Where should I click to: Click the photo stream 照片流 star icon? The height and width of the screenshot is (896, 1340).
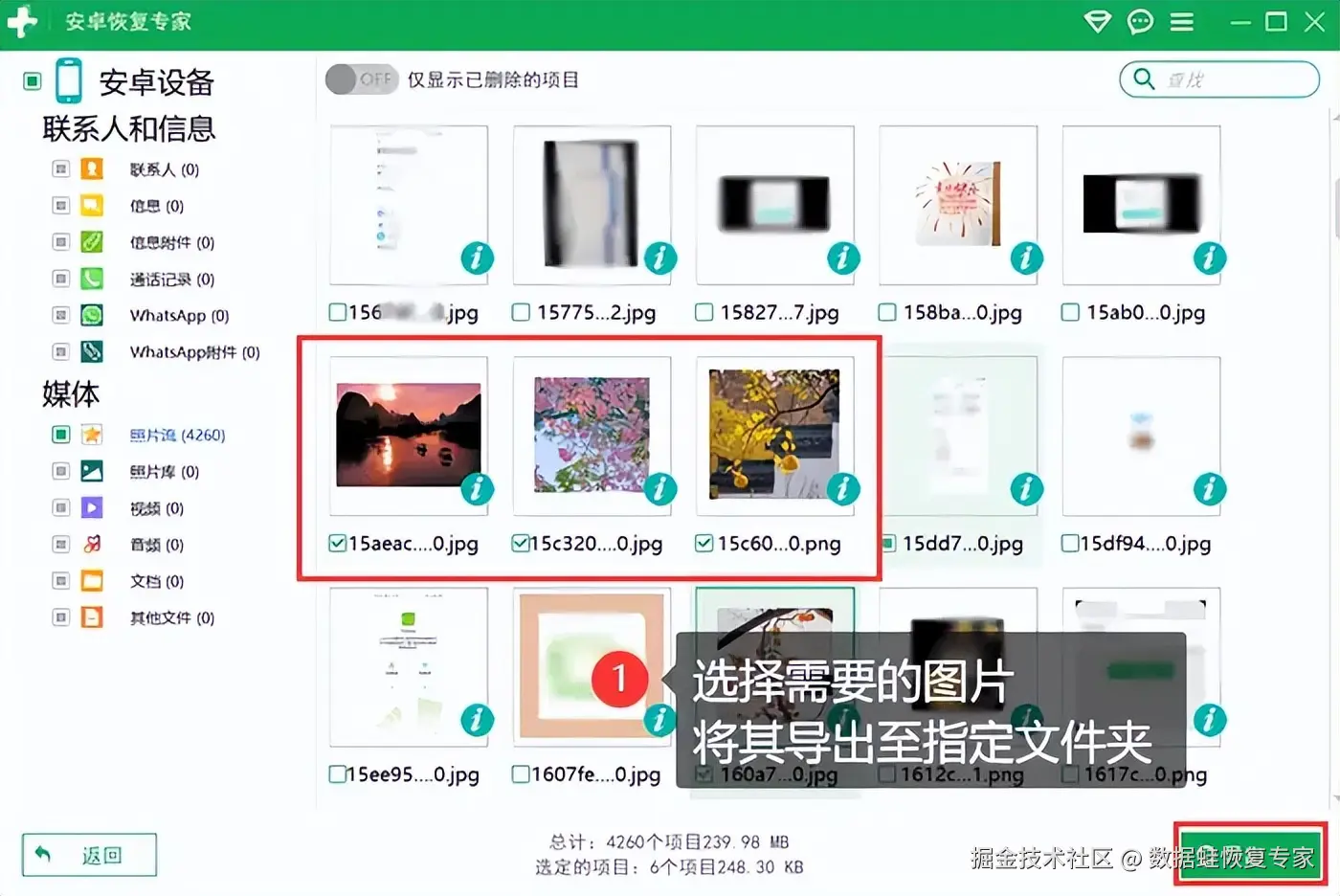(x=92, y=435)
